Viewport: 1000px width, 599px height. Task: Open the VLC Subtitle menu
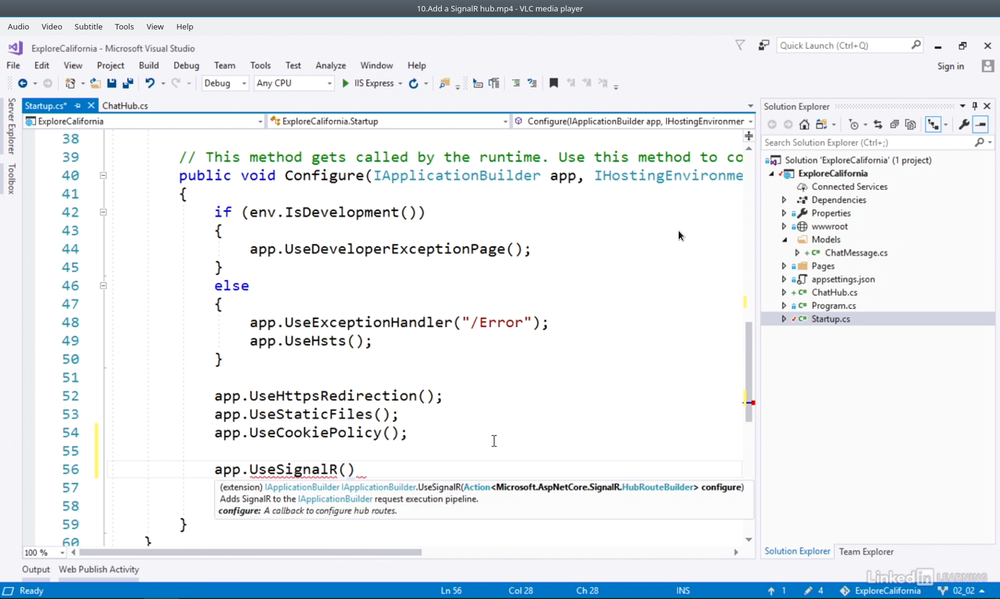click(88, 27)
